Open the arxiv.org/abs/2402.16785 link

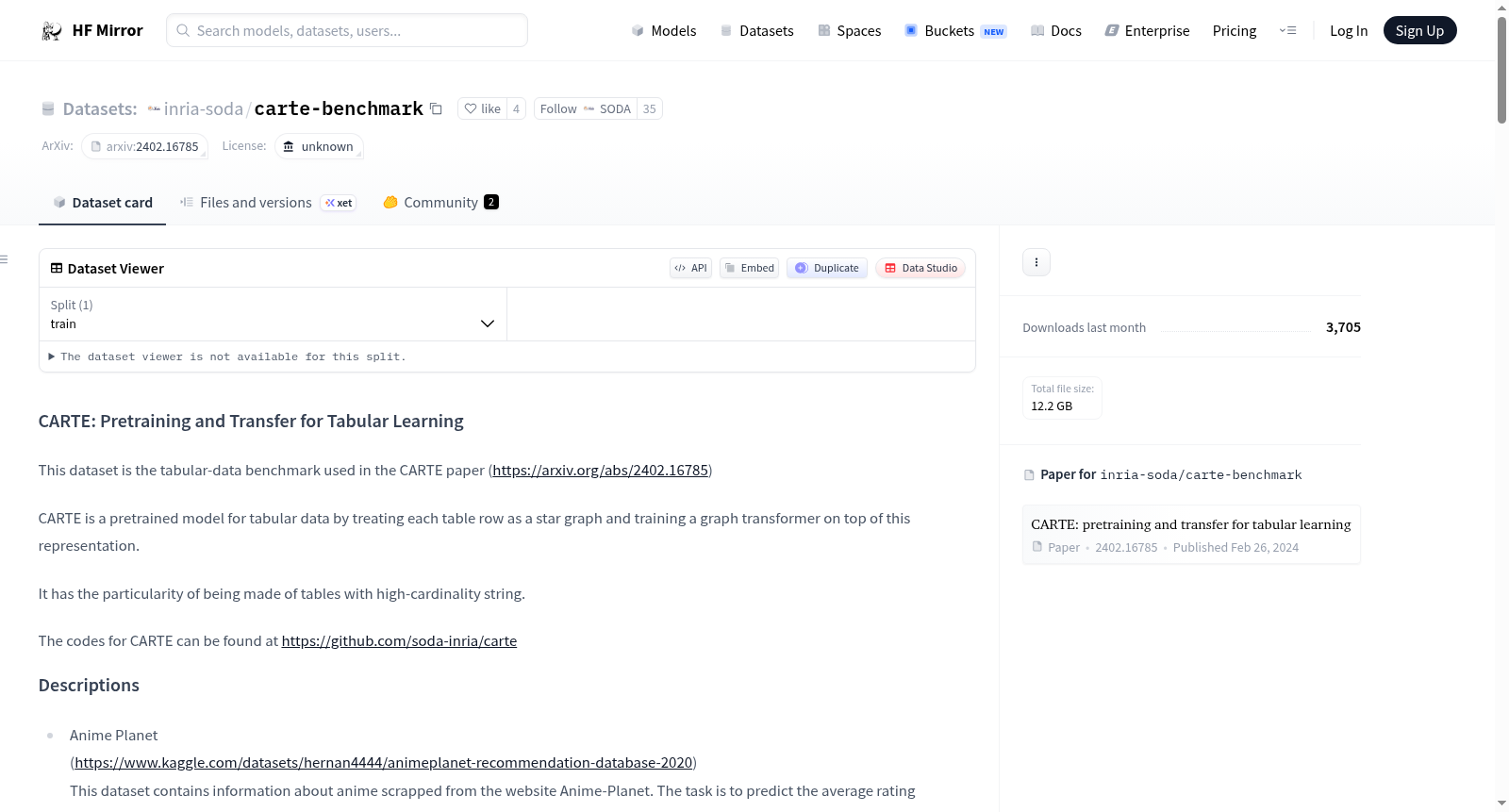[x=600, y=470]
